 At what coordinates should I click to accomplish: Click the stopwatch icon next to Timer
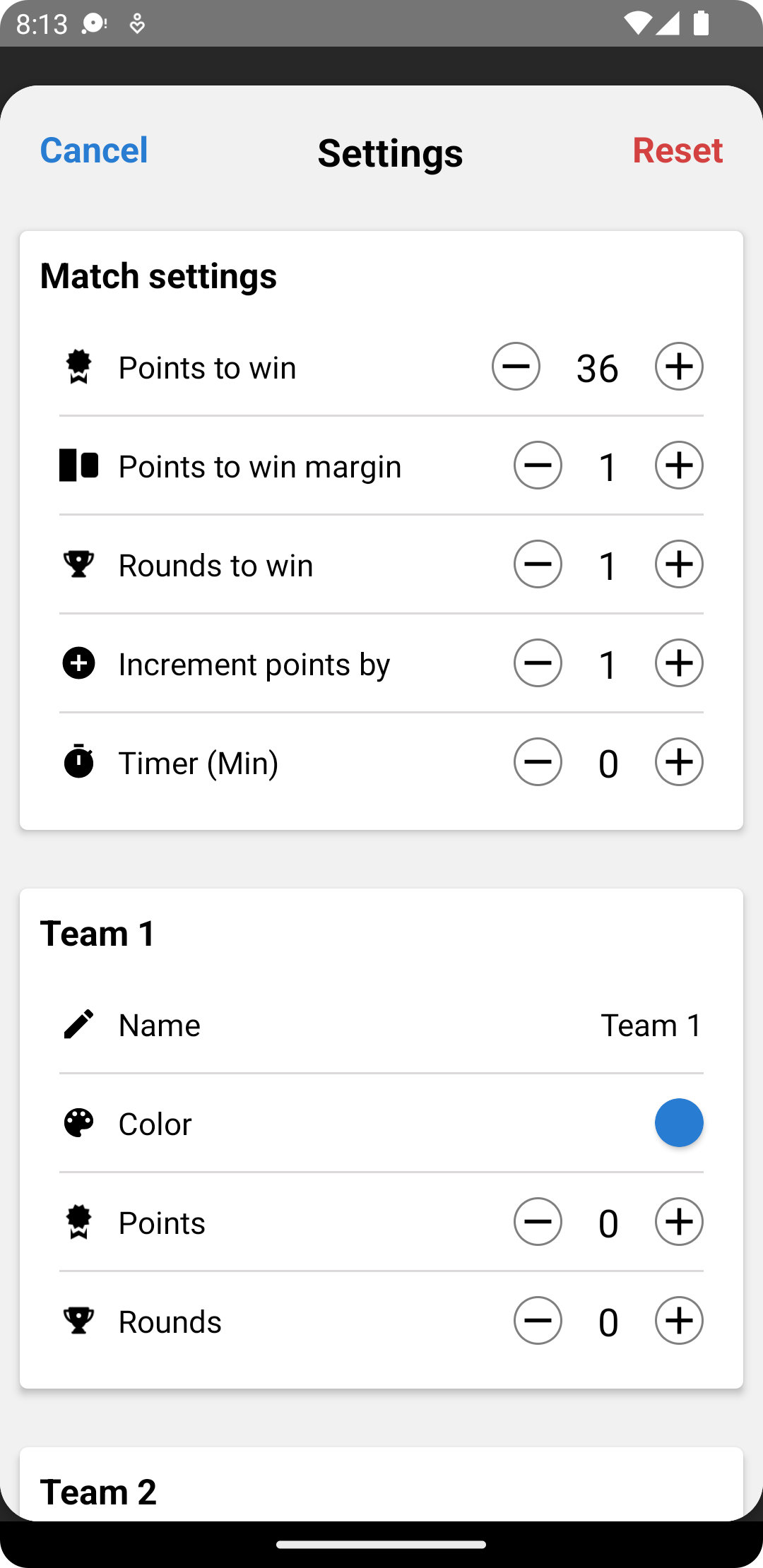pyautogui.click(x=78, y=761)
